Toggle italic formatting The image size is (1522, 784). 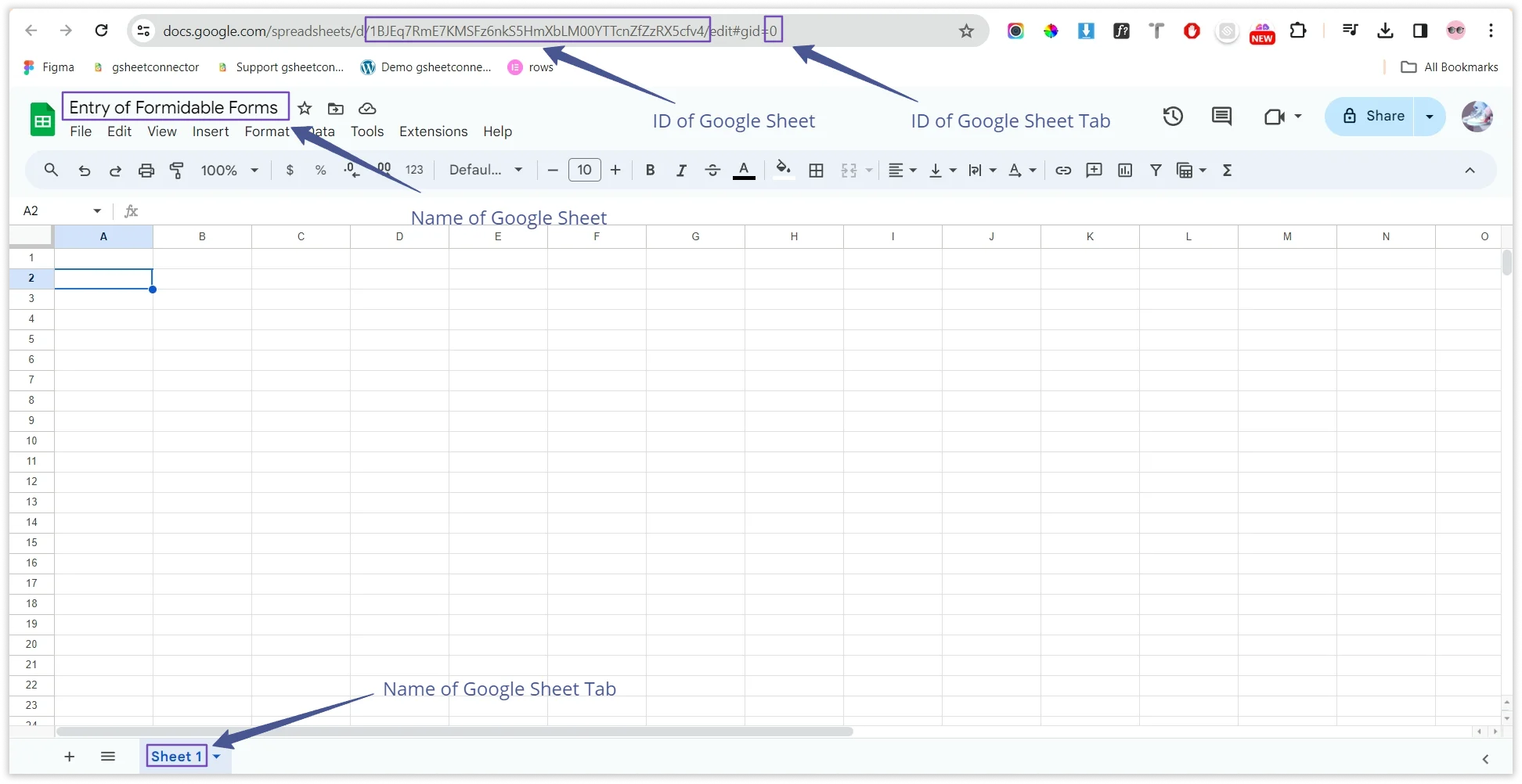681,171
